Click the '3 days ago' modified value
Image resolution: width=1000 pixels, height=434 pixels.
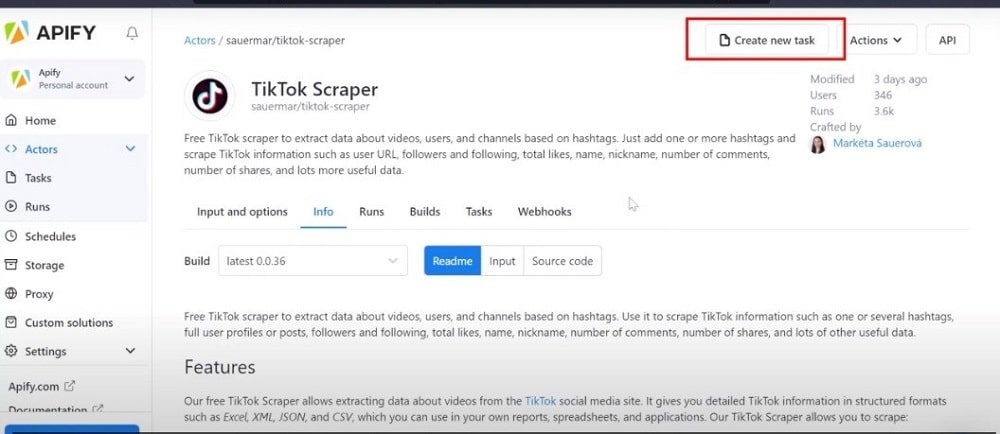[900, 80]
